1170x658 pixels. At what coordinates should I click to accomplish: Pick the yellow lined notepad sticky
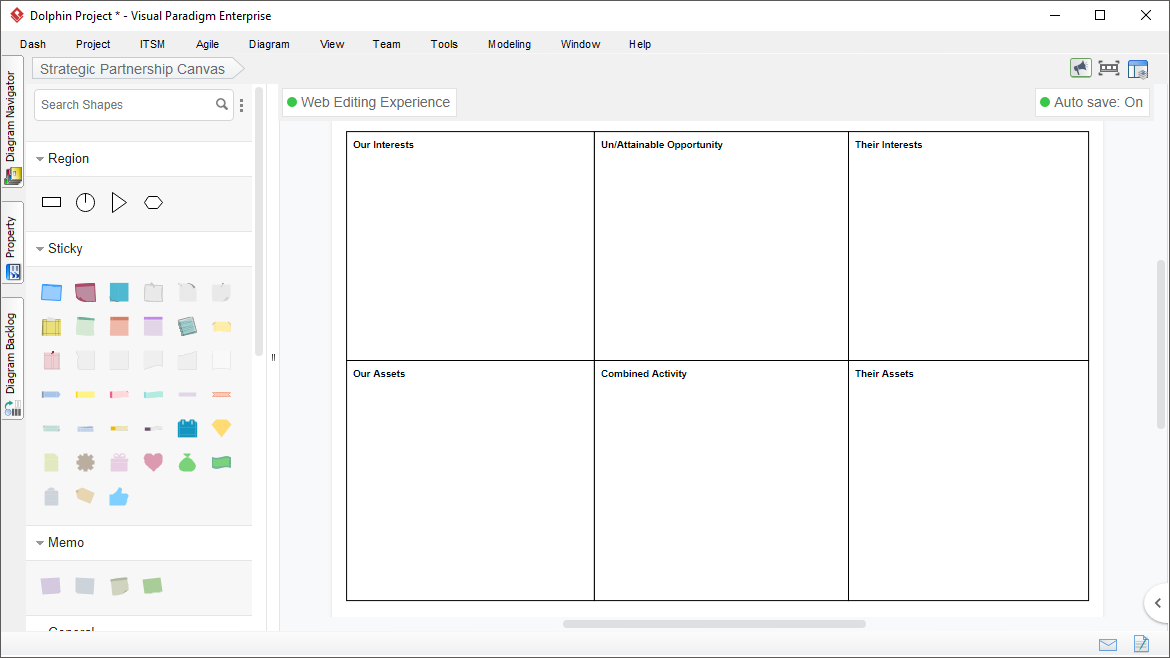click(51, 326)
